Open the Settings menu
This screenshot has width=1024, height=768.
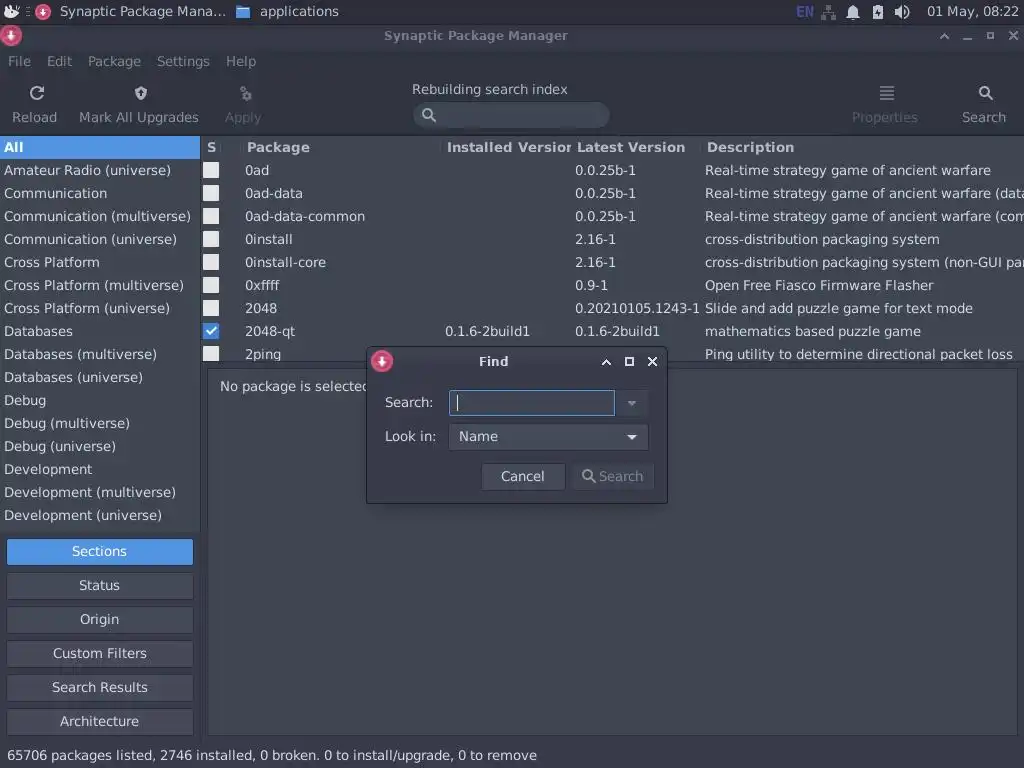[183, 61]
